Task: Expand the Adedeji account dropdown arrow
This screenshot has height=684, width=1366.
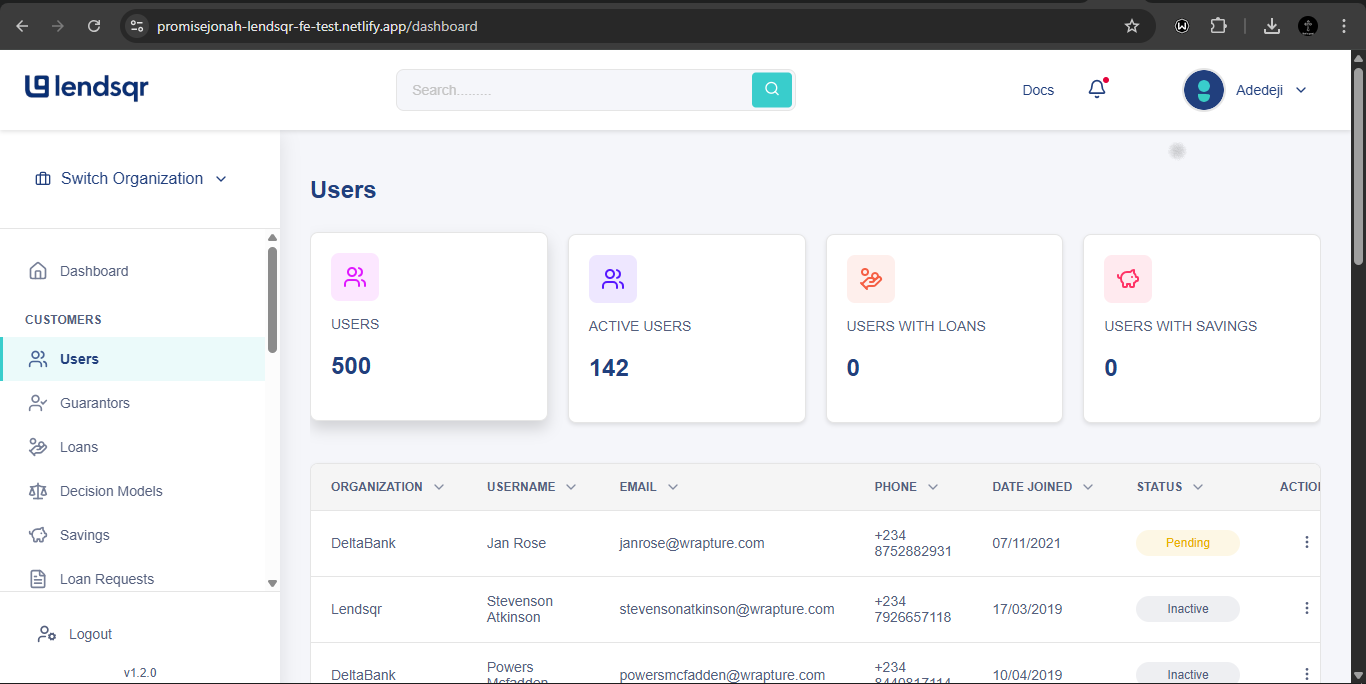Action: coord(1301,90)
